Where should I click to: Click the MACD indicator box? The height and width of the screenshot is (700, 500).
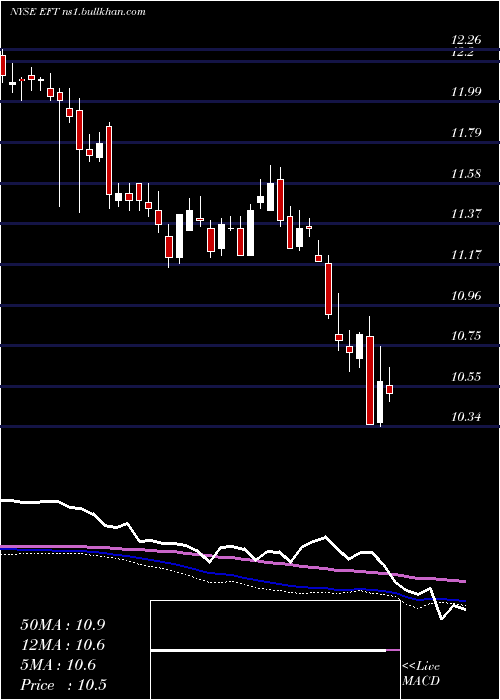[275, 650]
